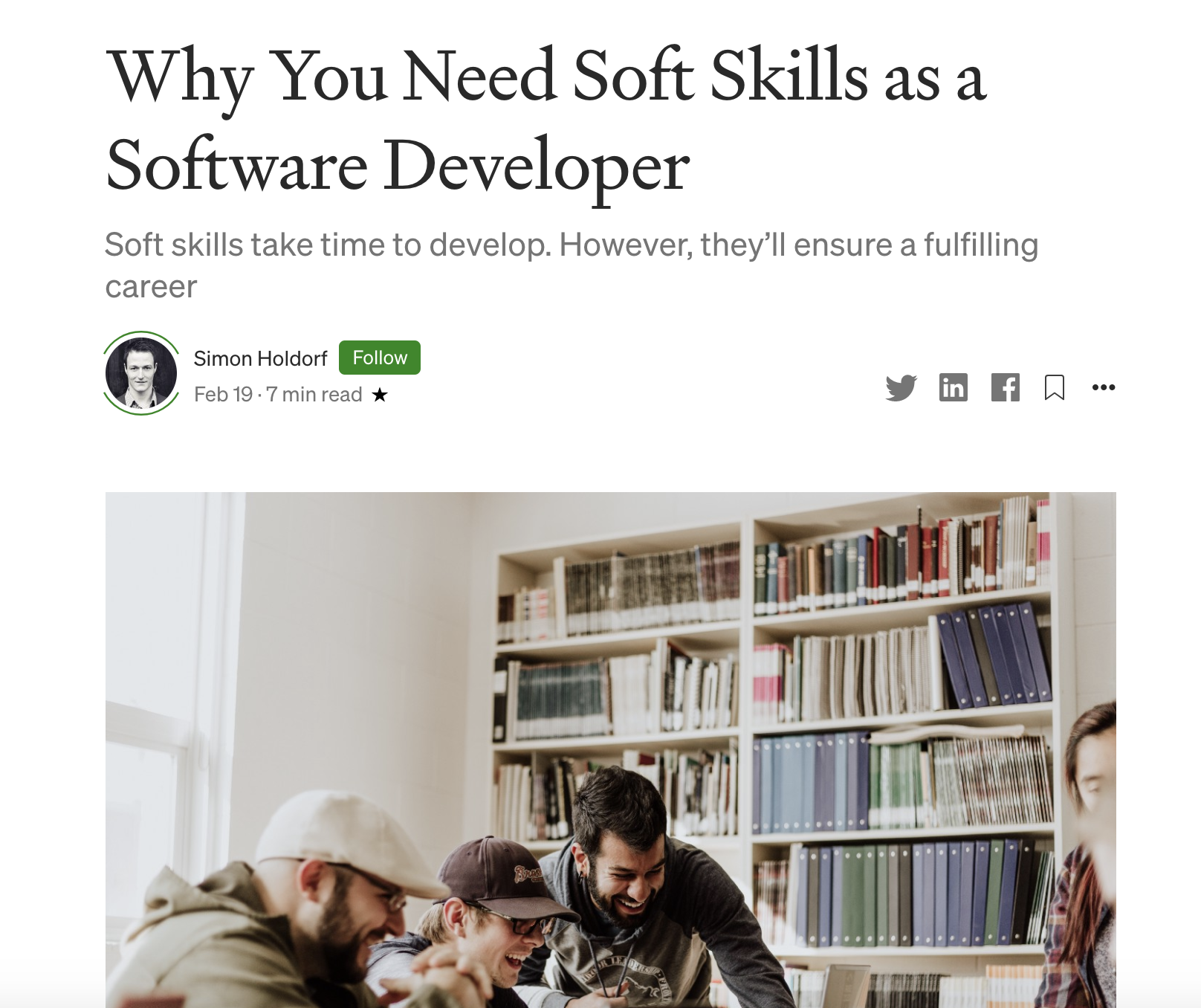
Task: Click the black member-only star icon
Action: click(x=380, y=395)
